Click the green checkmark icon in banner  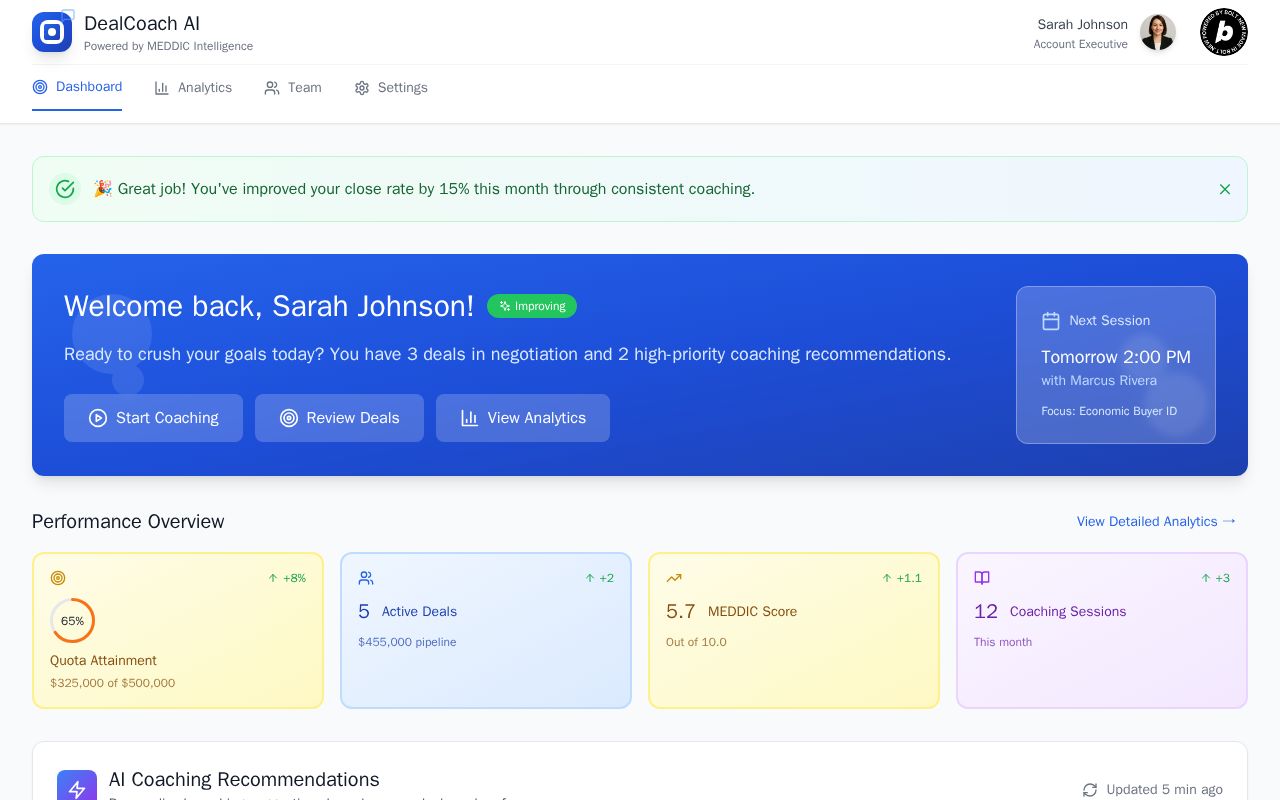tap(65, 189)
